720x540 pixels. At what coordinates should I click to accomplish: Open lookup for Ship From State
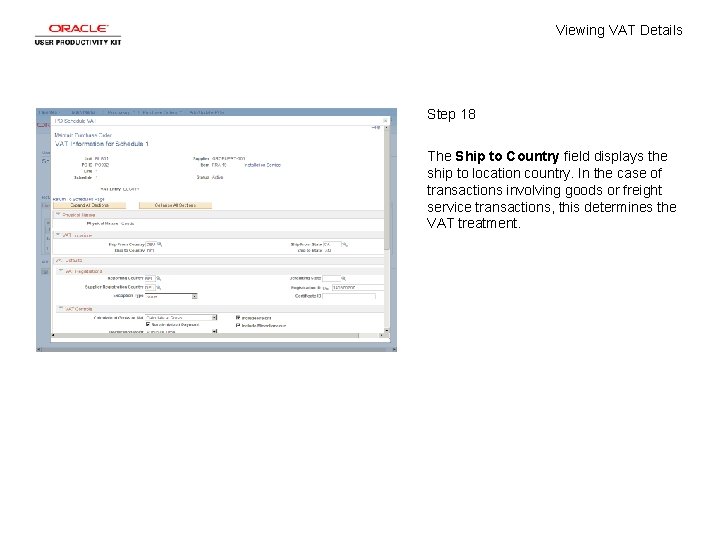click(345, 244)
